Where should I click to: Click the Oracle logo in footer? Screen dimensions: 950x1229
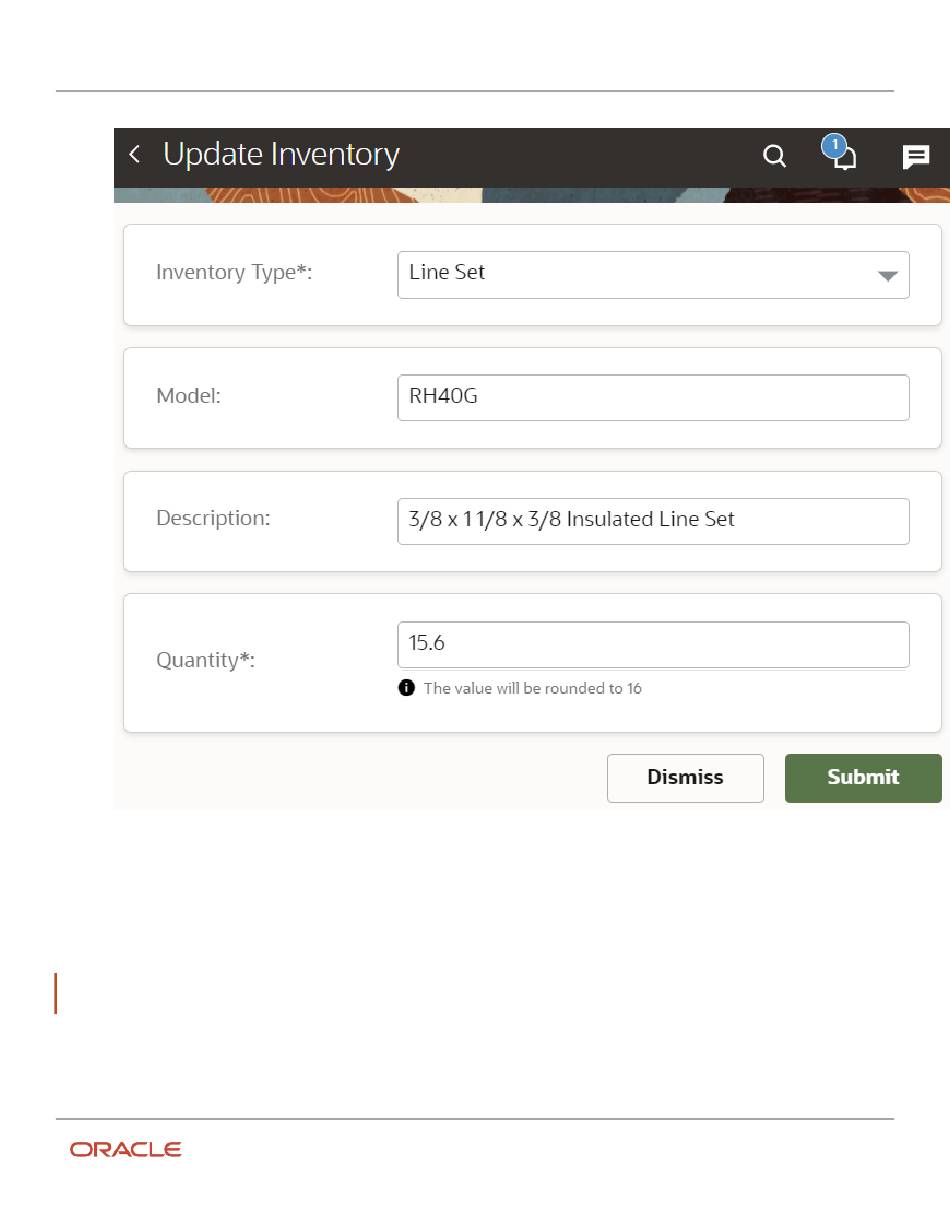tap(125, 1150)
